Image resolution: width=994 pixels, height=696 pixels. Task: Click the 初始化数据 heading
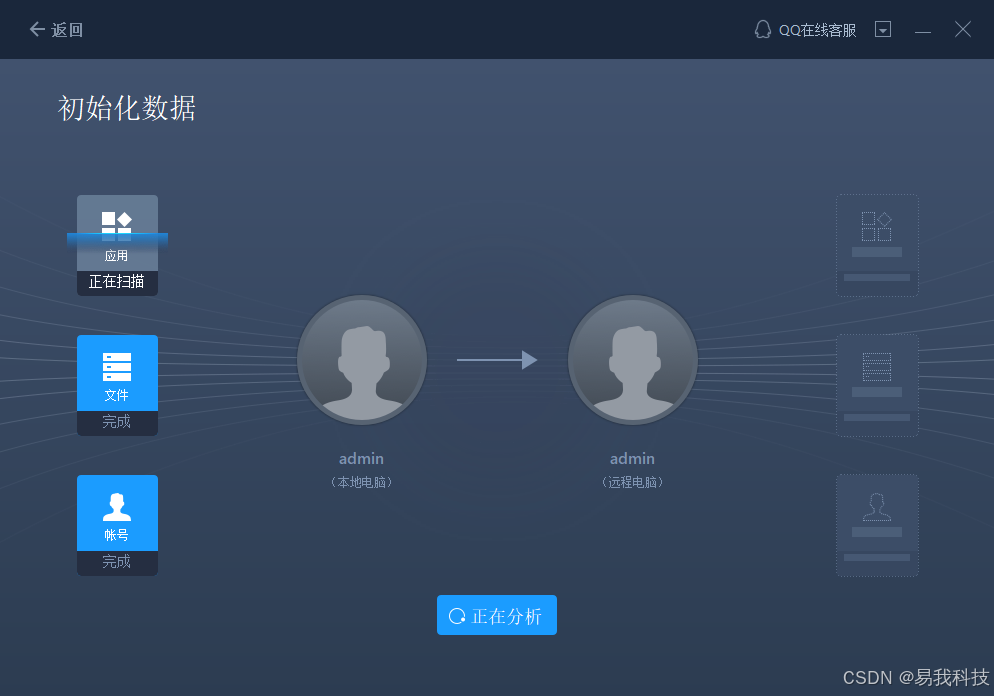[x=127, y=108]
